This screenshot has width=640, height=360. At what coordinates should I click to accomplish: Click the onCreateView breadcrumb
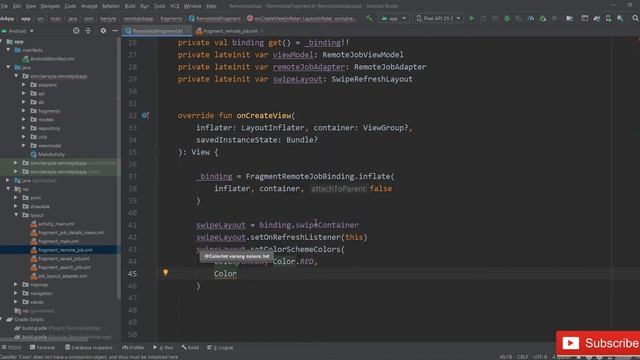click(x=301, y=19)
